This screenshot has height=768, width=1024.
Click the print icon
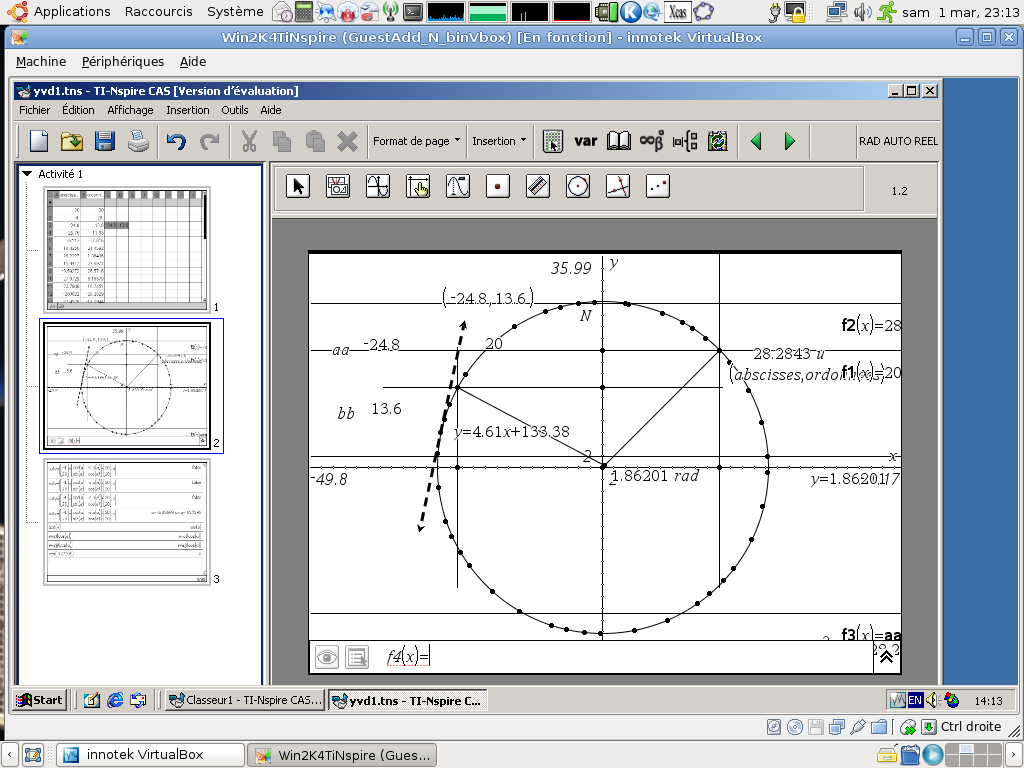pos(138,141)
